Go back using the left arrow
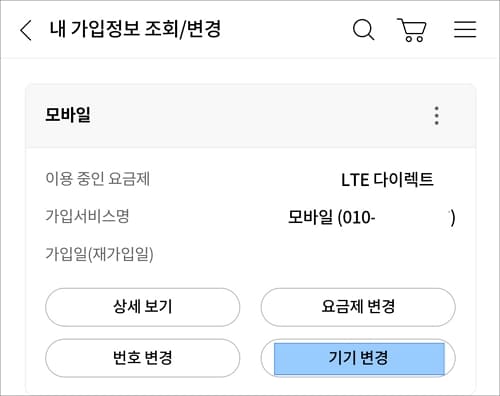The image size is (500, 396). (x=26, y=30)
